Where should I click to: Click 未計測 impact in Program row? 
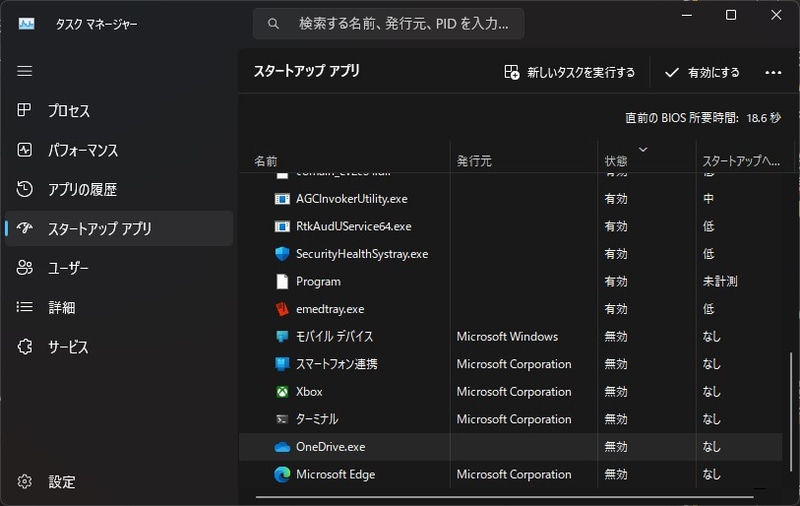tap(720, 282)
